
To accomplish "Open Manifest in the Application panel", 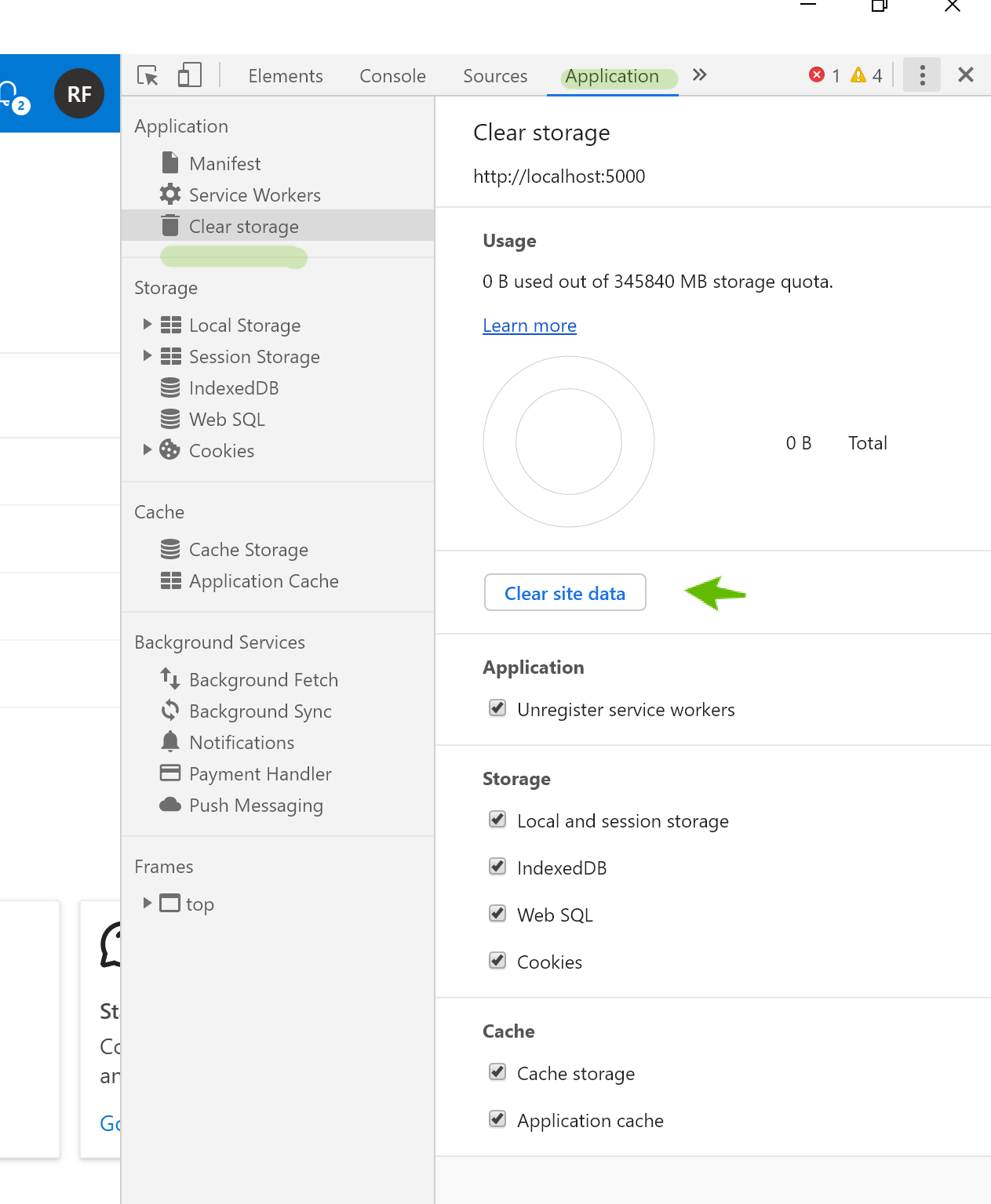I will [224, 163].
